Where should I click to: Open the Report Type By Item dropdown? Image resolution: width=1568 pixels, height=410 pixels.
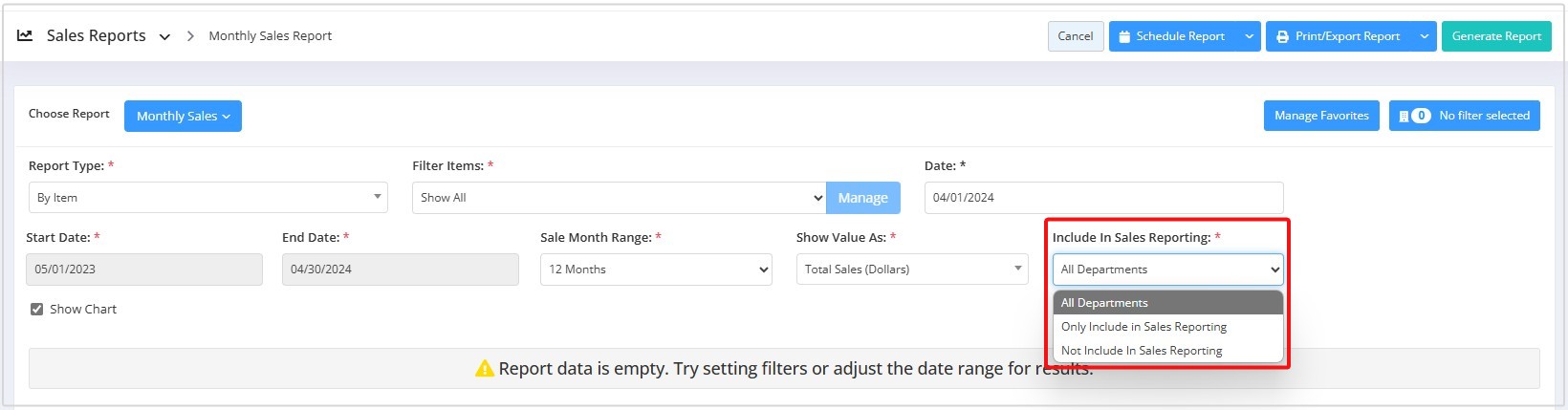[208, 198]
